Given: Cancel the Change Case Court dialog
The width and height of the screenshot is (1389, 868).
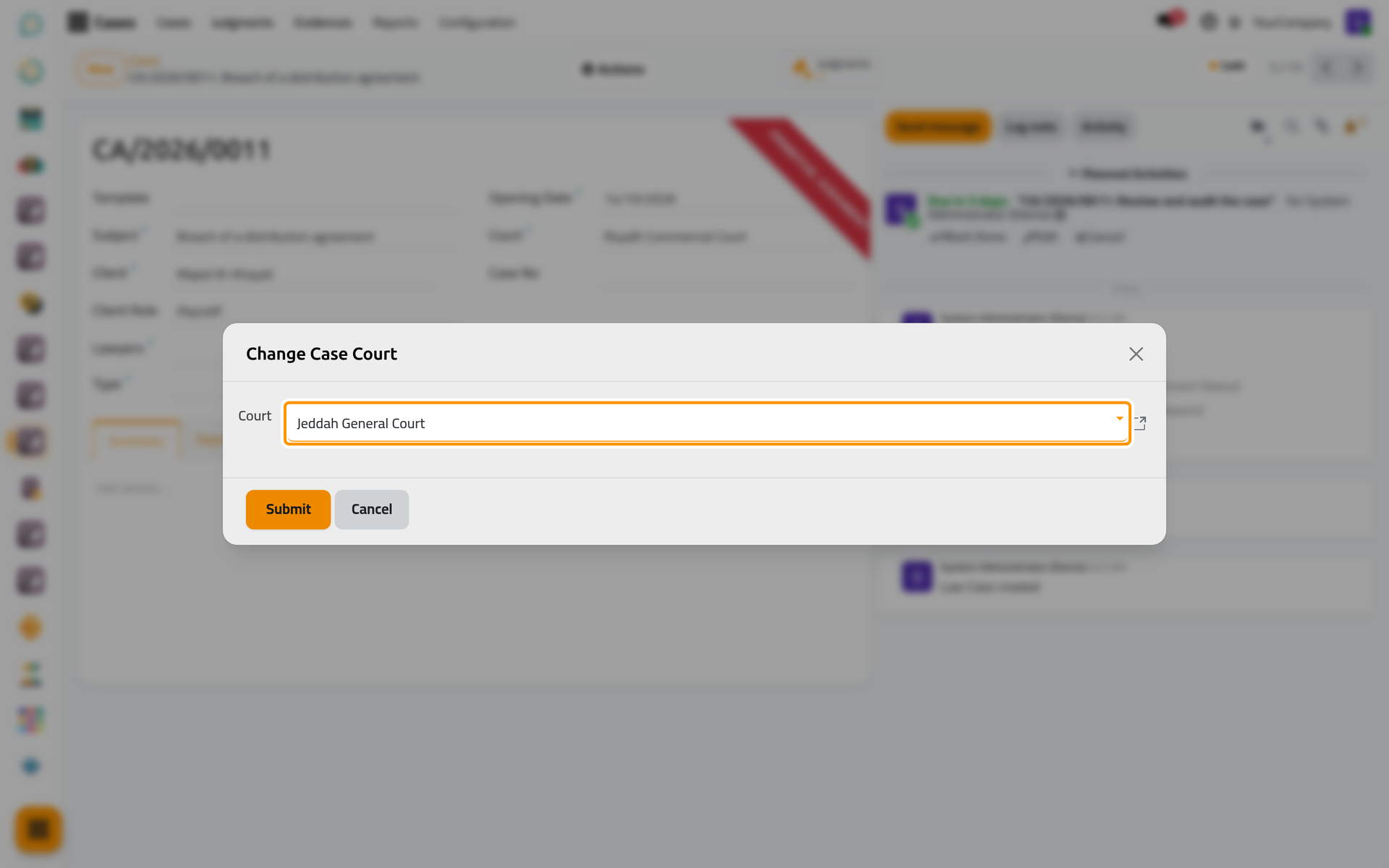Looking at the screenshot, I should pos(372,509).
